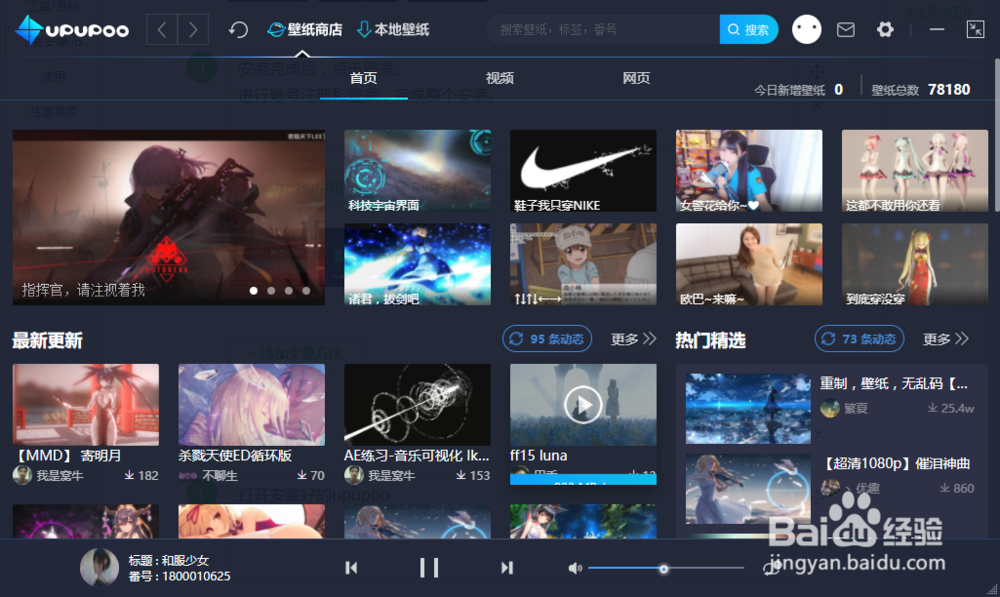
Task: Switch to the 首页 tab
Action: (x=364, y=78)
